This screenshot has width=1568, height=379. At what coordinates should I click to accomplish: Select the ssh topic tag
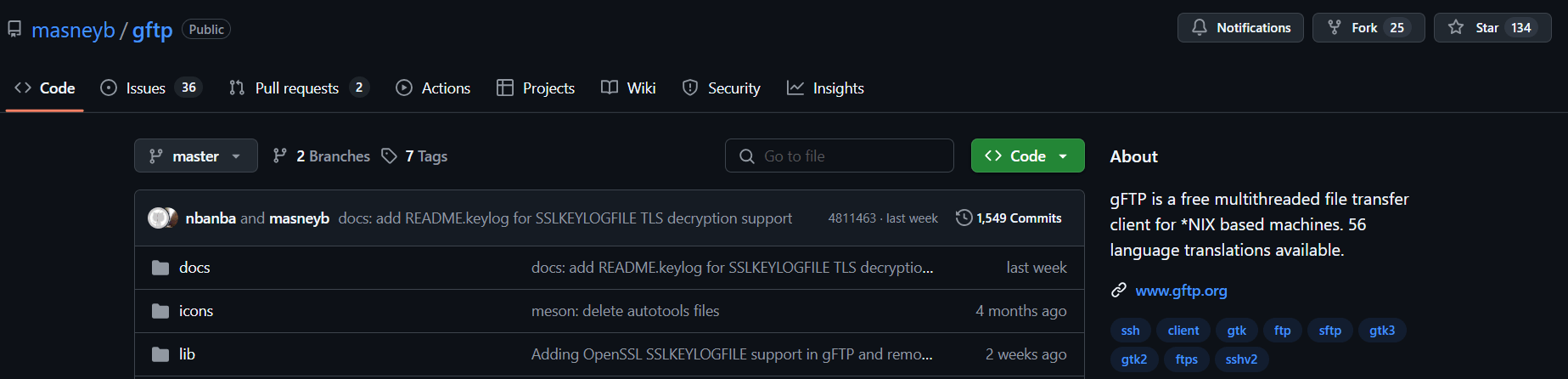(x=1130, y=331)
